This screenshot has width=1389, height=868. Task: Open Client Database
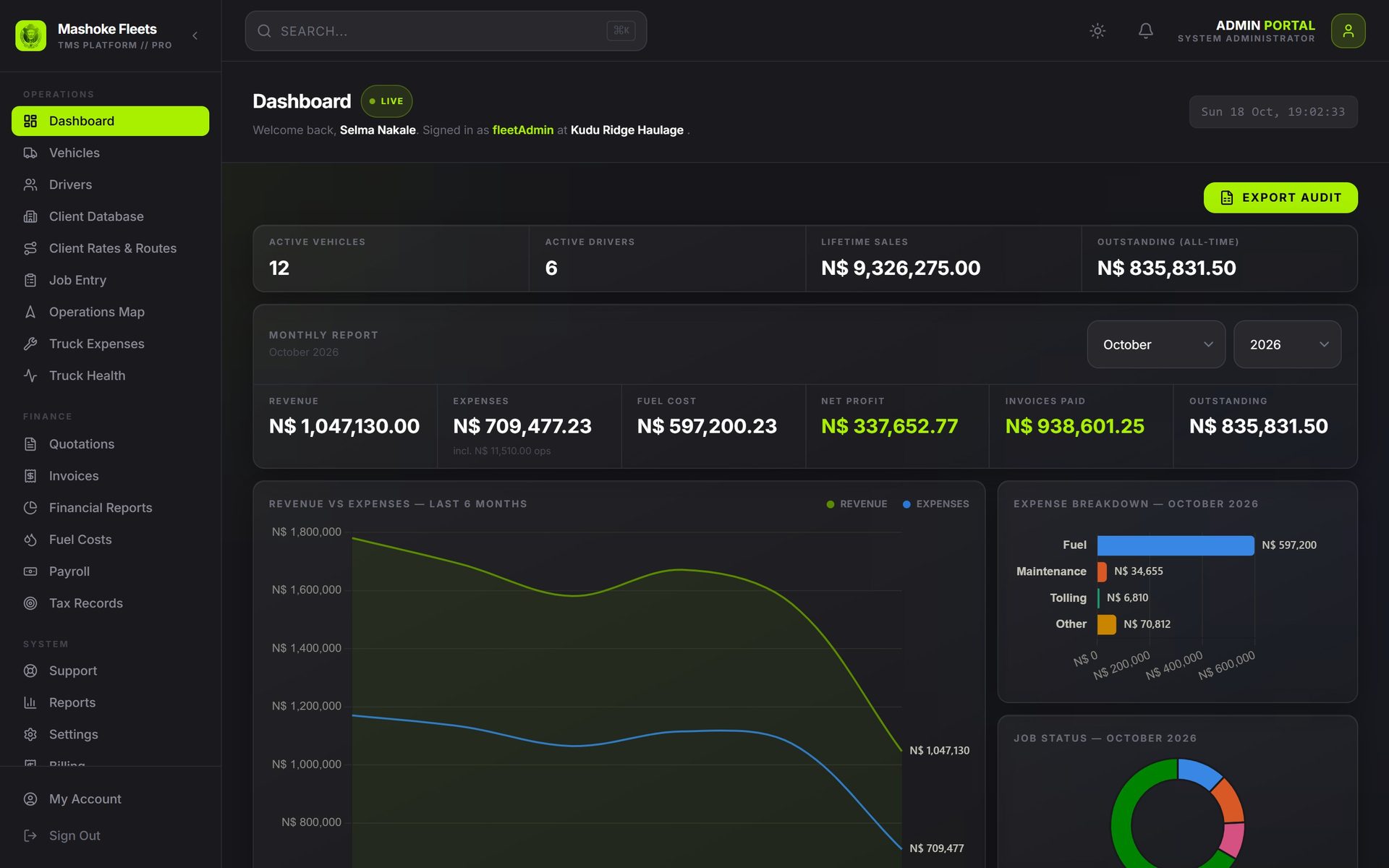pyautogui.click(x=110, y=216)
